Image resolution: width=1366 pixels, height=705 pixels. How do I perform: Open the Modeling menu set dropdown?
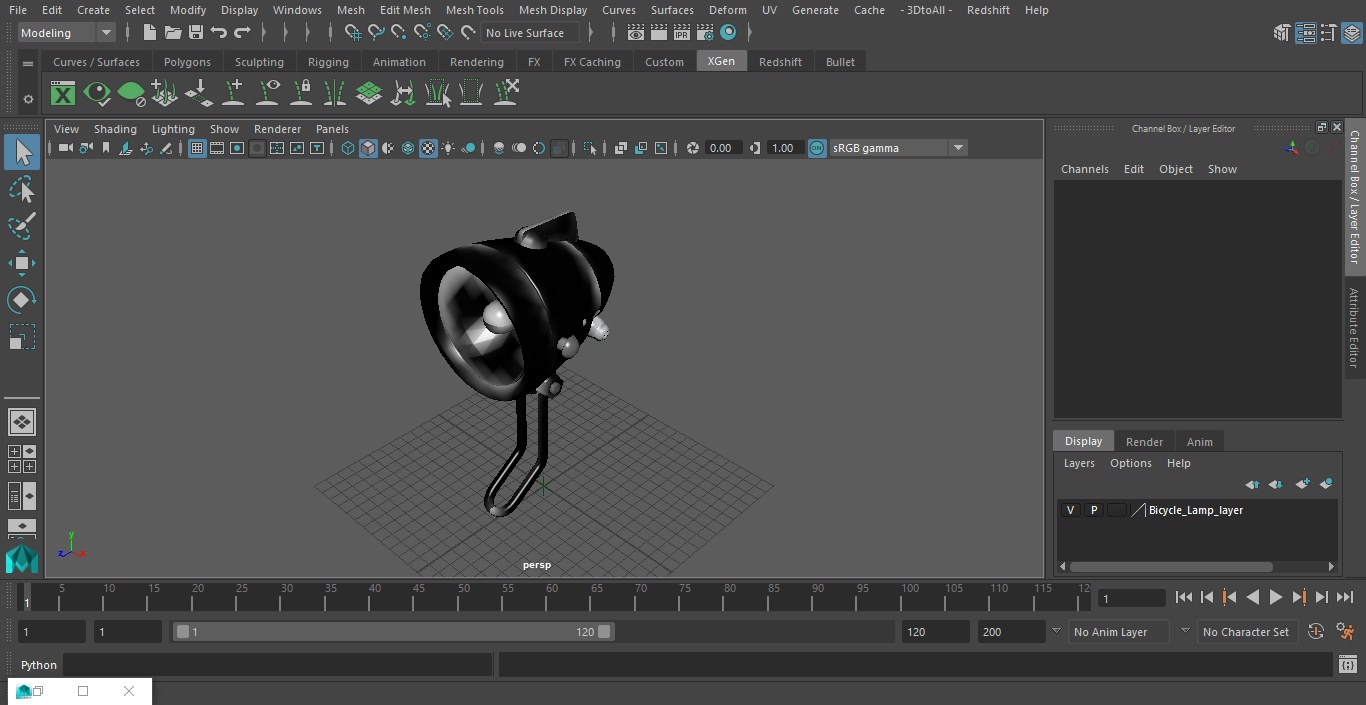point(67,33)
